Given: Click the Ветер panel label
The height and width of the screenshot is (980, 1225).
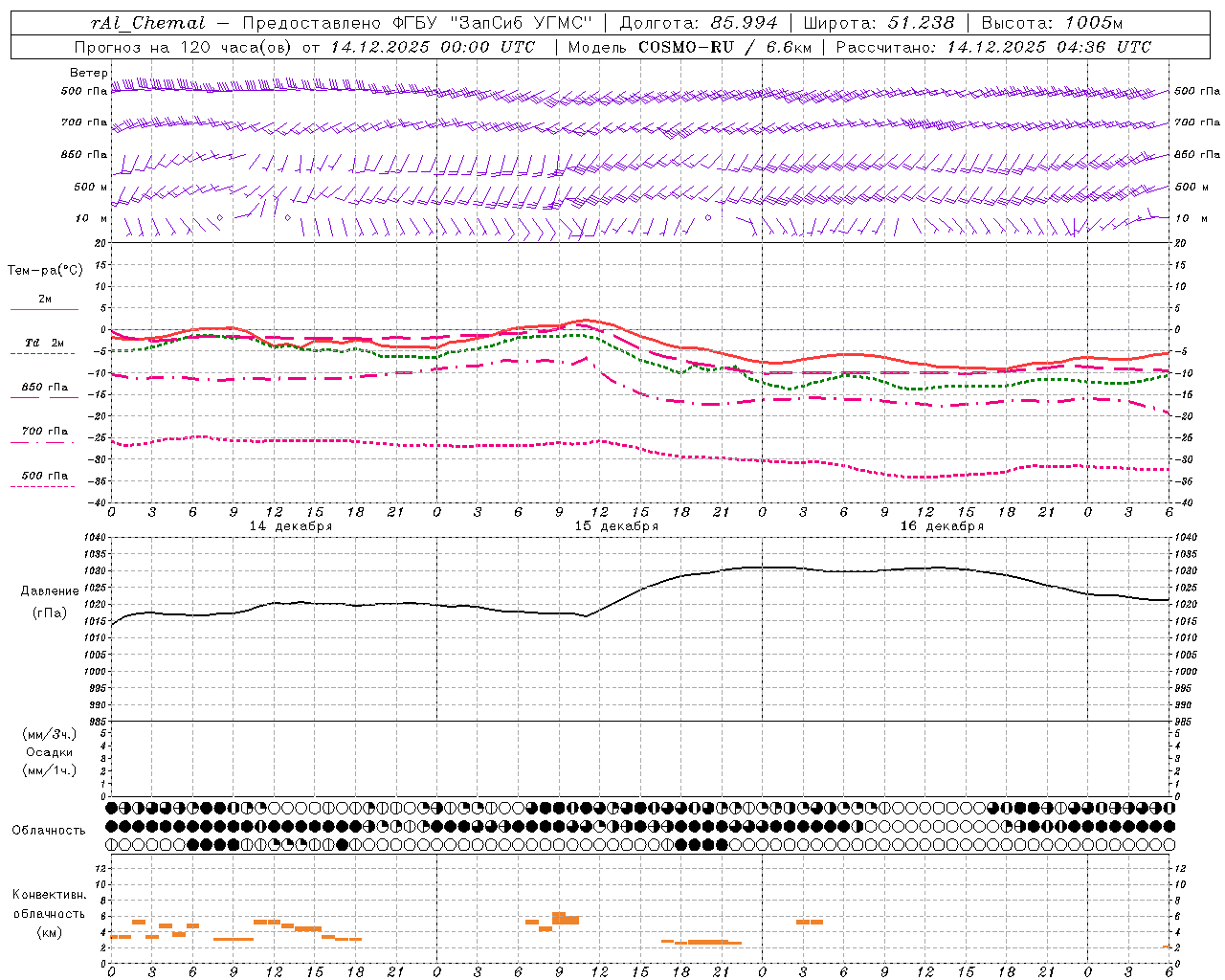Looking at the screenshot, I should tap(89, 73).
